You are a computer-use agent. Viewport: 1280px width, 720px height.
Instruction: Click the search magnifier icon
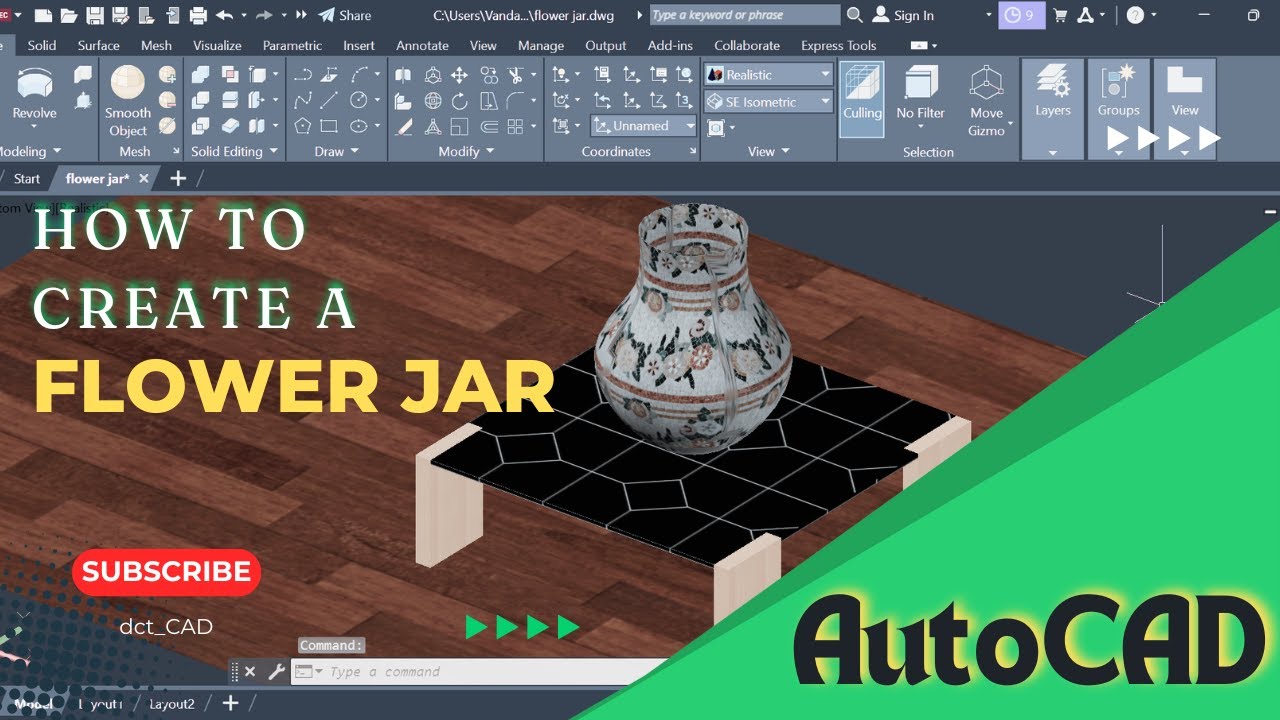[x=854, y=15]
